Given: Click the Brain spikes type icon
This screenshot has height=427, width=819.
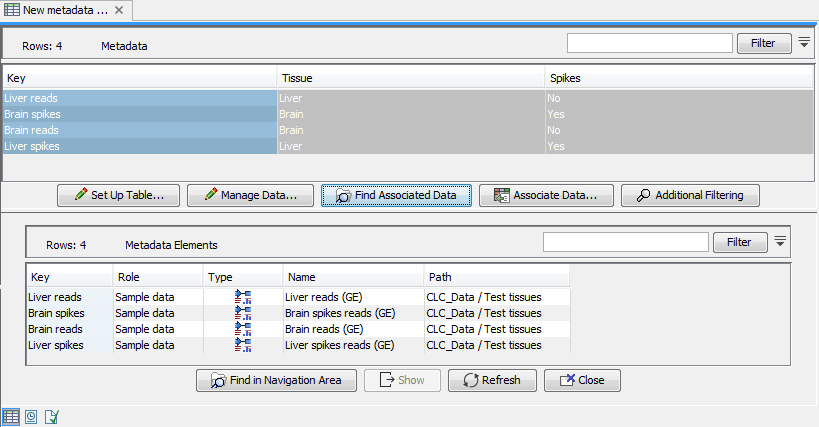Looking at the screenshot, I should 243,313.
